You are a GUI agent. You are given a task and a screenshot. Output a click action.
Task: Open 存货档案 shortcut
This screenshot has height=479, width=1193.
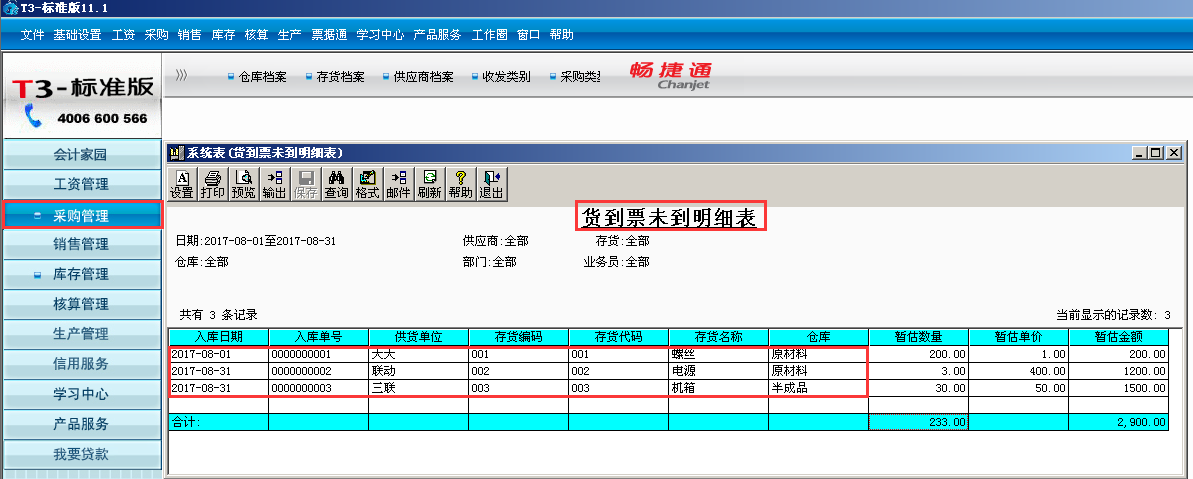[x=335, y=77]
